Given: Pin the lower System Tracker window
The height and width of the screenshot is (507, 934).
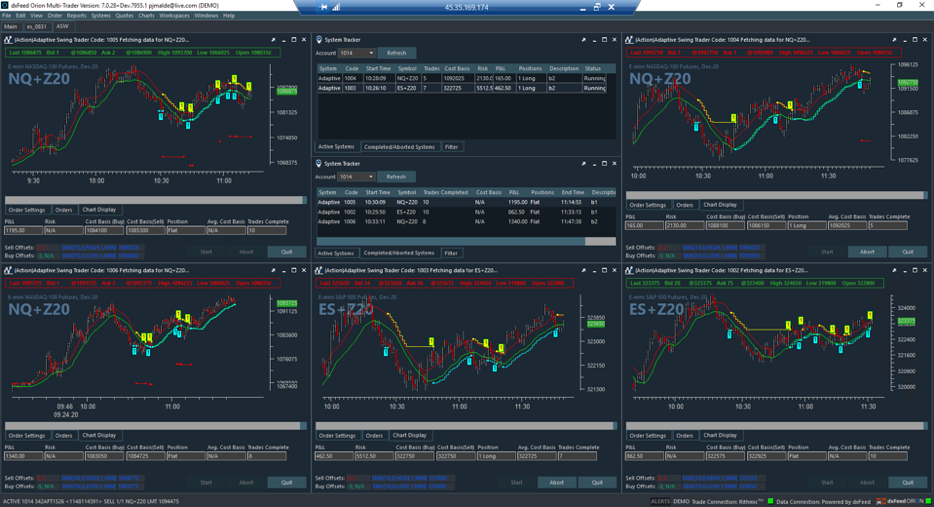Looking at the screenshot, I should tap(584, 164).
